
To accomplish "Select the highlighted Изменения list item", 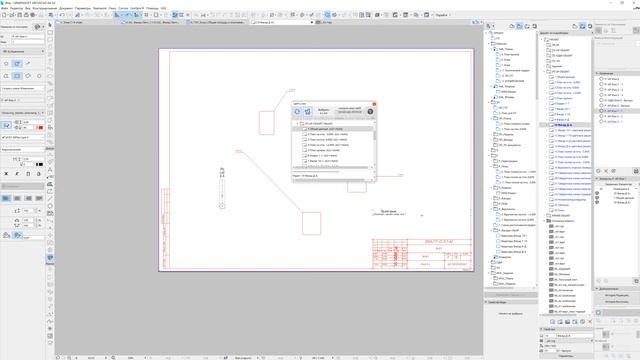I will pos(616,111).
